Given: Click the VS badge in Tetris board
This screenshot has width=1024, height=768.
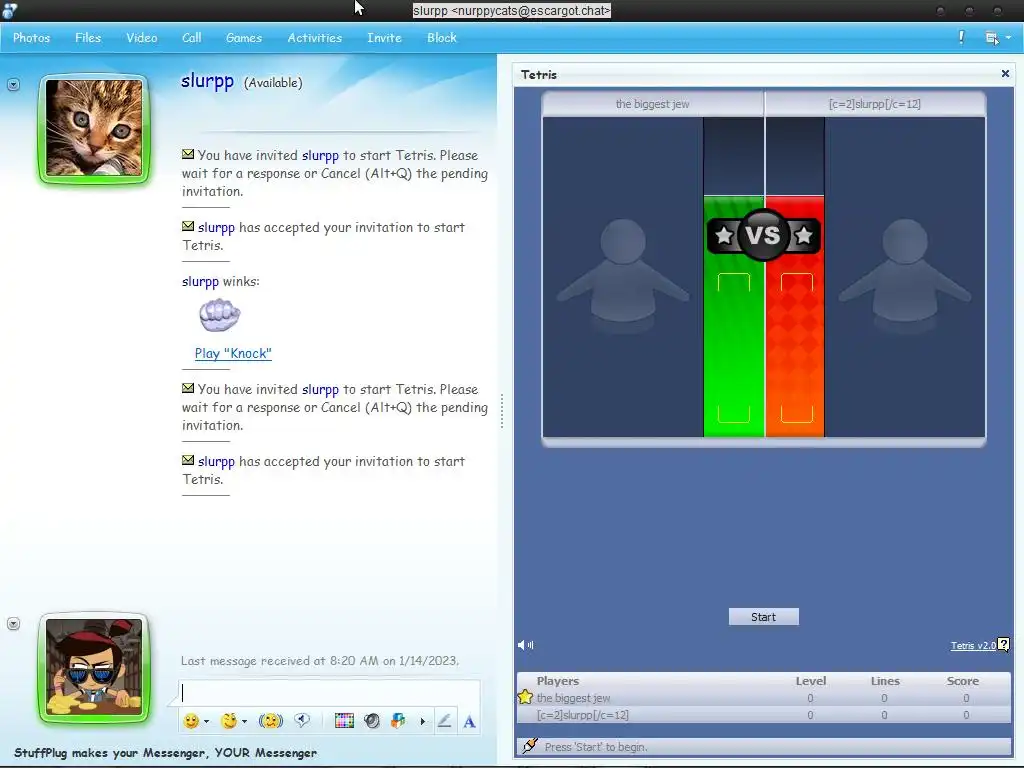Looking at the screenshot, I should 763,235.
